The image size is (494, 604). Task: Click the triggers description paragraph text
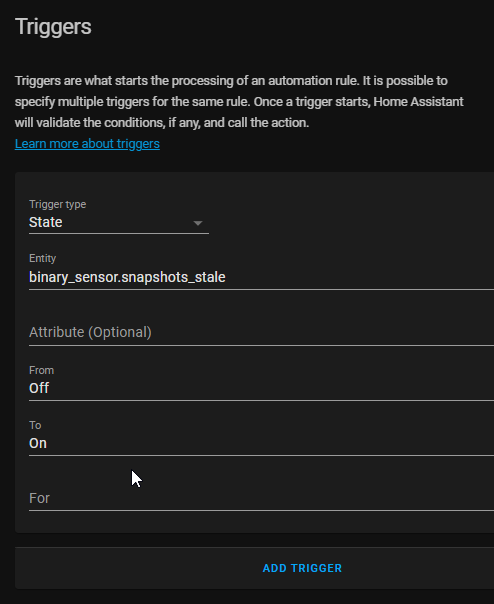(239, 102)
